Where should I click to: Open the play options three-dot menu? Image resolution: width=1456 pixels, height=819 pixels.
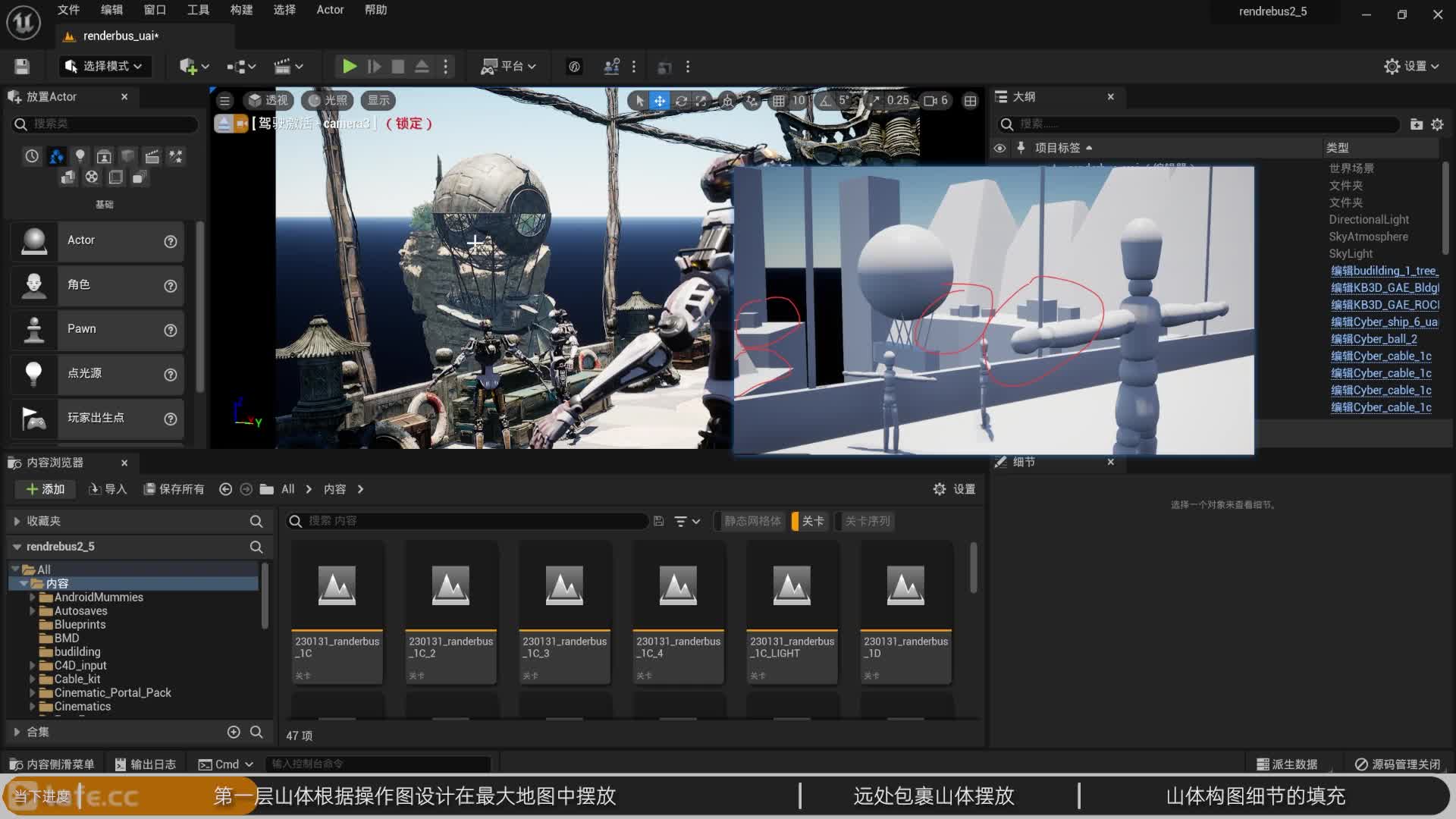446,67
